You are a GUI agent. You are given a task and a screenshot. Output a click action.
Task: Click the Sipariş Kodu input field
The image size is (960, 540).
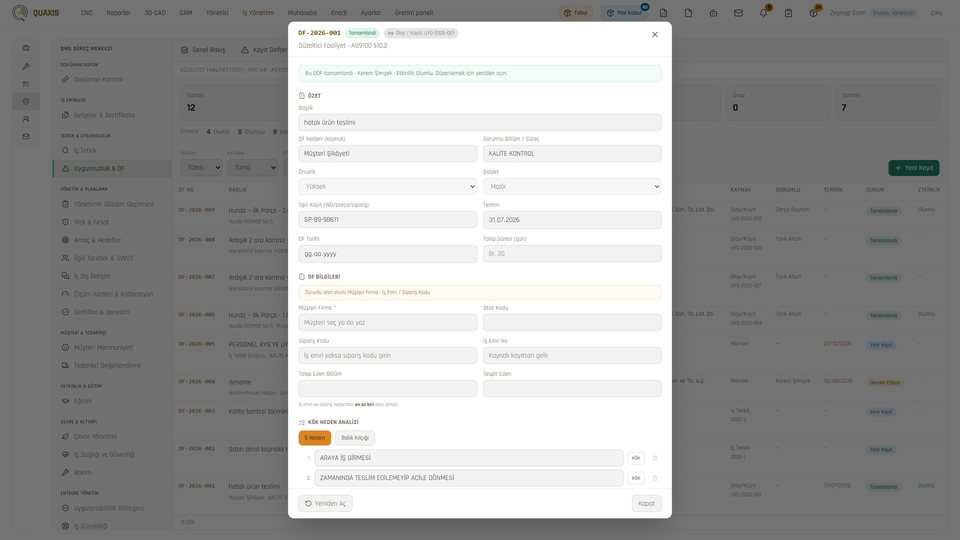pyautogui.click(x=388, y=356)
